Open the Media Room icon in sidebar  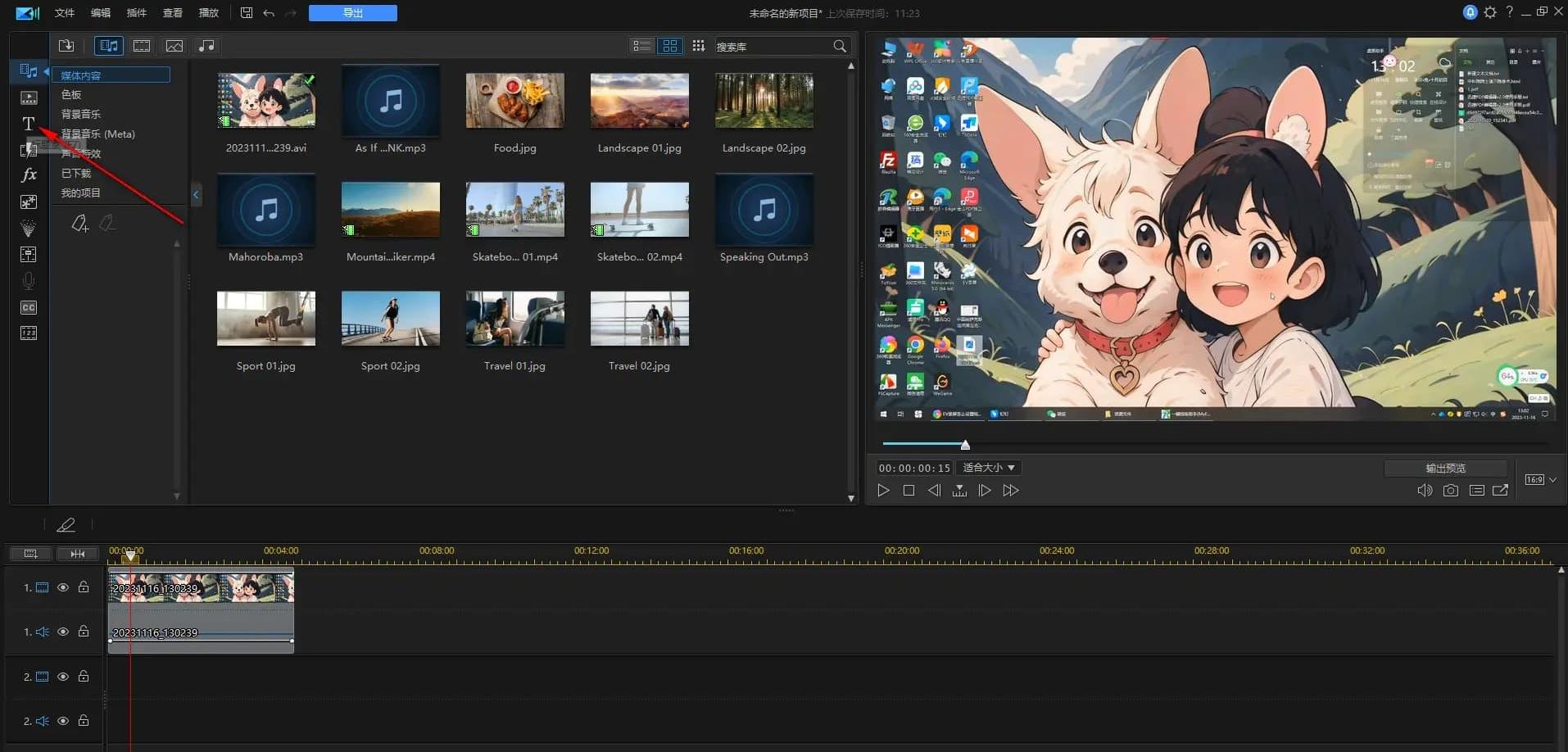29,70
